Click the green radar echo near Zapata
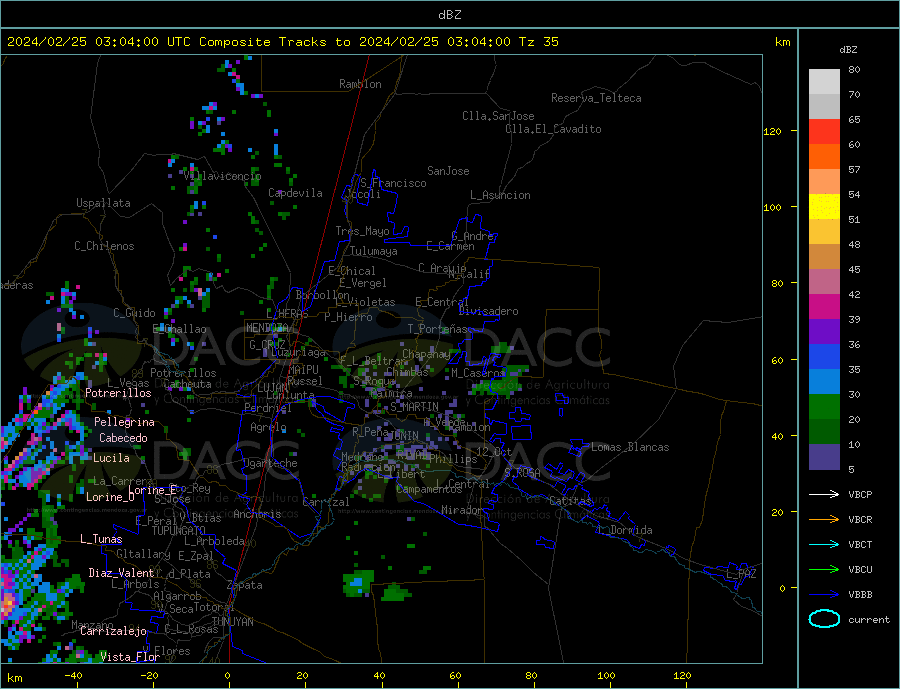900x689 pixels. [358, 583]
